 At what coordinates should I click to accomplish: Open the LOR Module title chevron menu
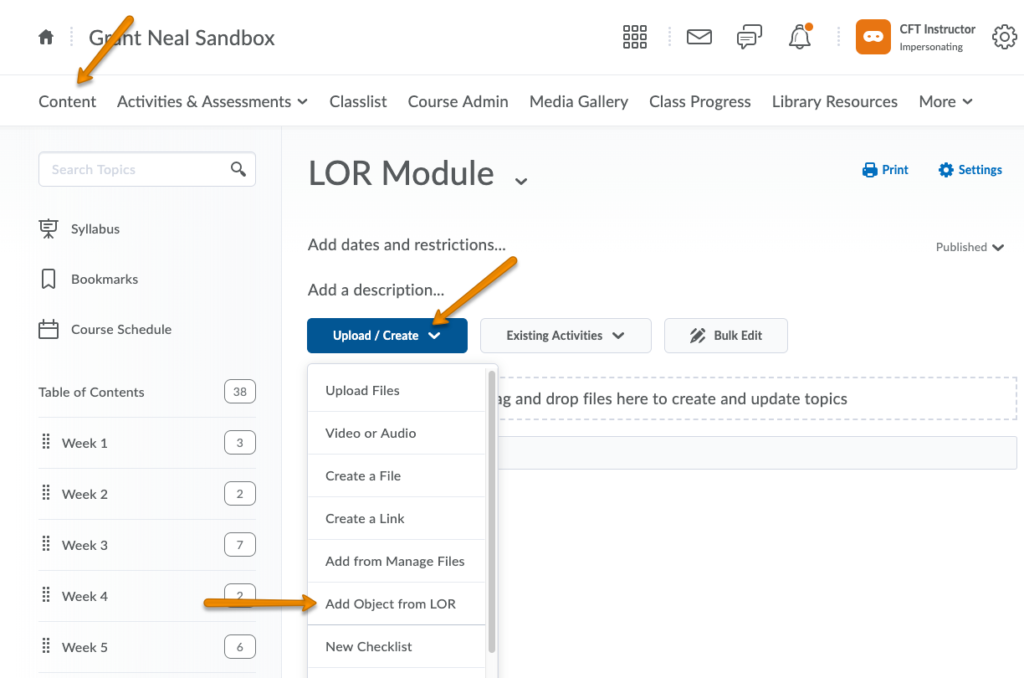(x=520, y=180)
